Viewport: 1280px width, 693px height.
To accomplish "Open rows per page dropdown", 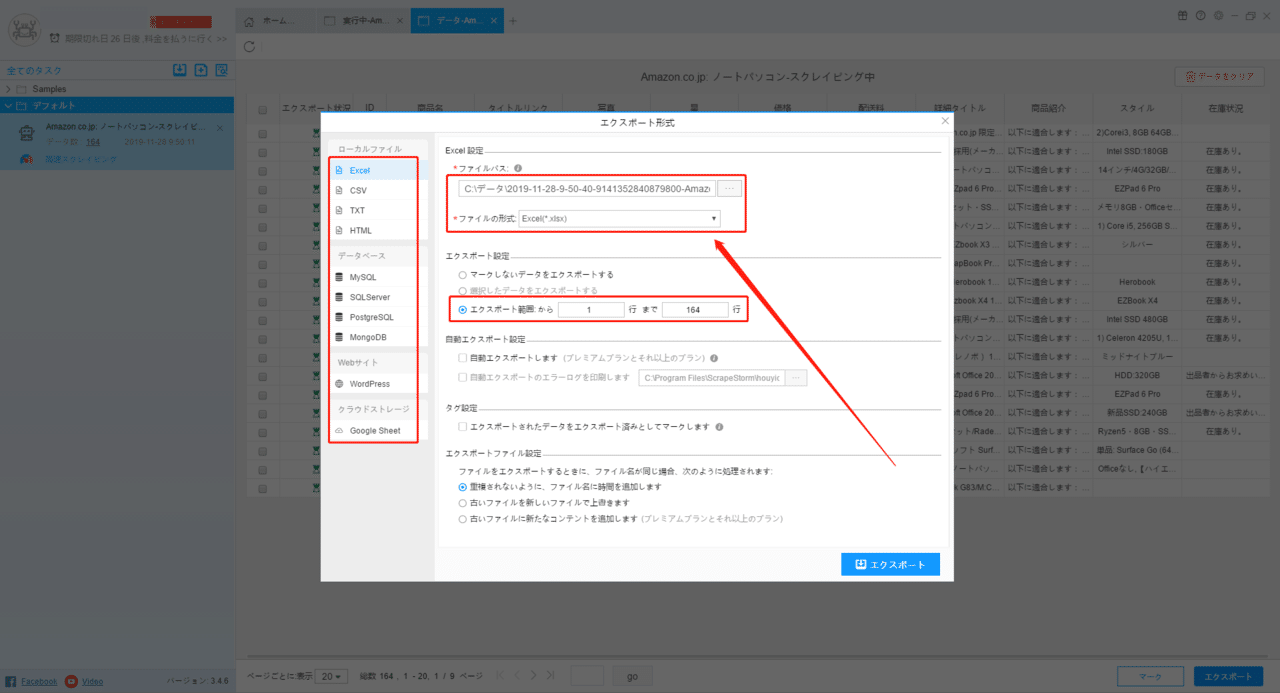I will pyautogui.click(x=332, y=676).
